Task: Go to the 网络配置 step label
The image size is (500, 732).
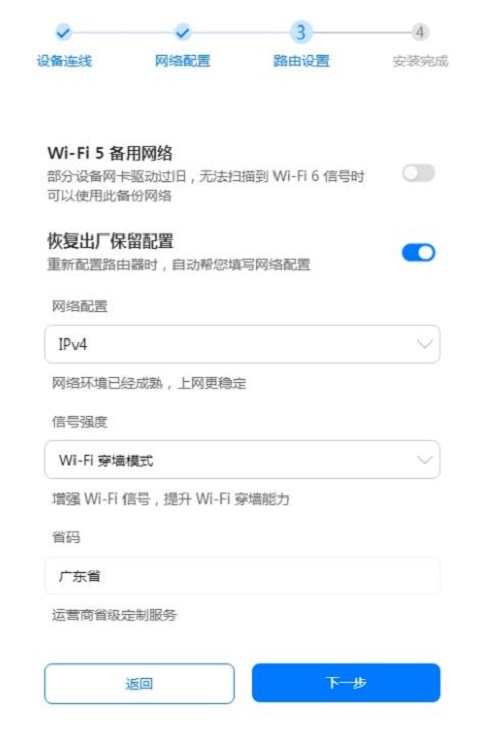Action: point(183,61)
